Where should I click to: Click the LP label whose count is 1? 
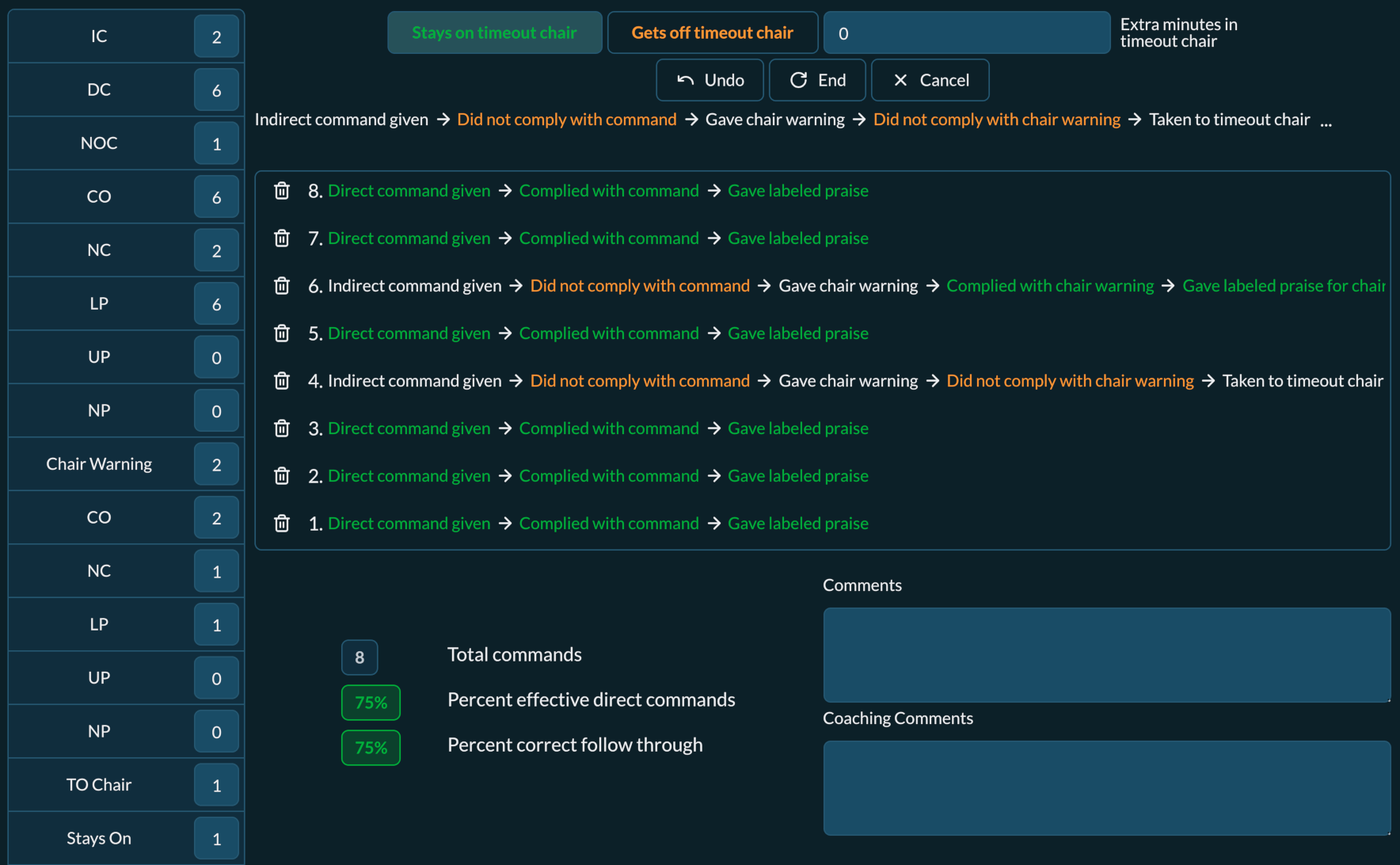99,624
